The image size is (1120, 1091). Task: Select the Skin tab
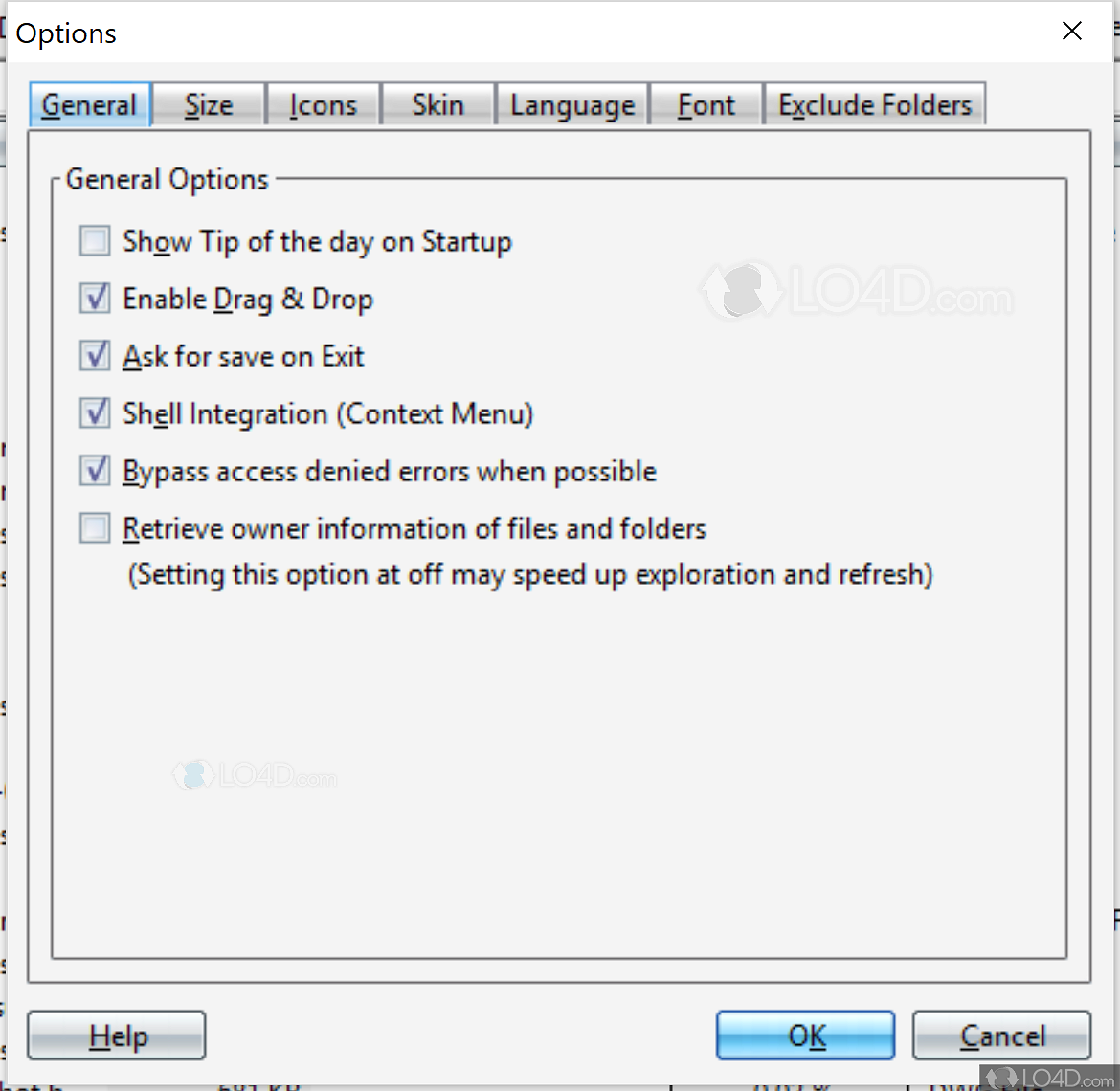tap(437, 105)
